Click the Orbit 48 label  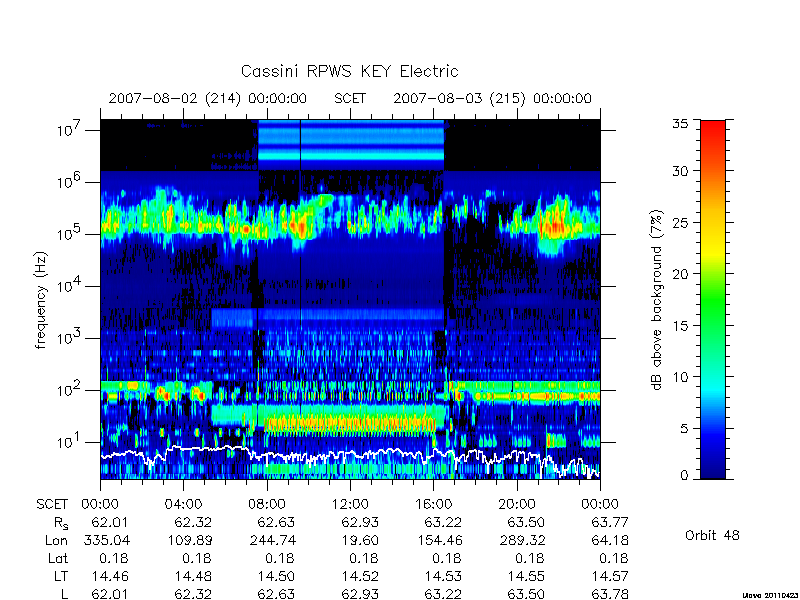[712, 536]
